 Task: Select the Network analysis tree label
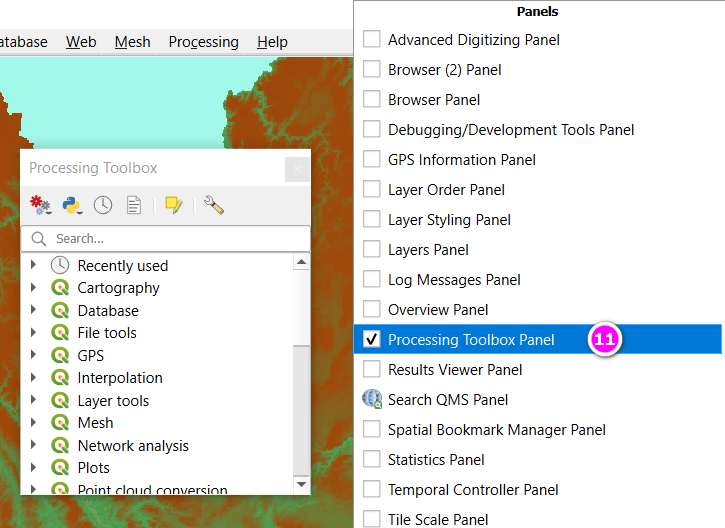coord(133,446)
